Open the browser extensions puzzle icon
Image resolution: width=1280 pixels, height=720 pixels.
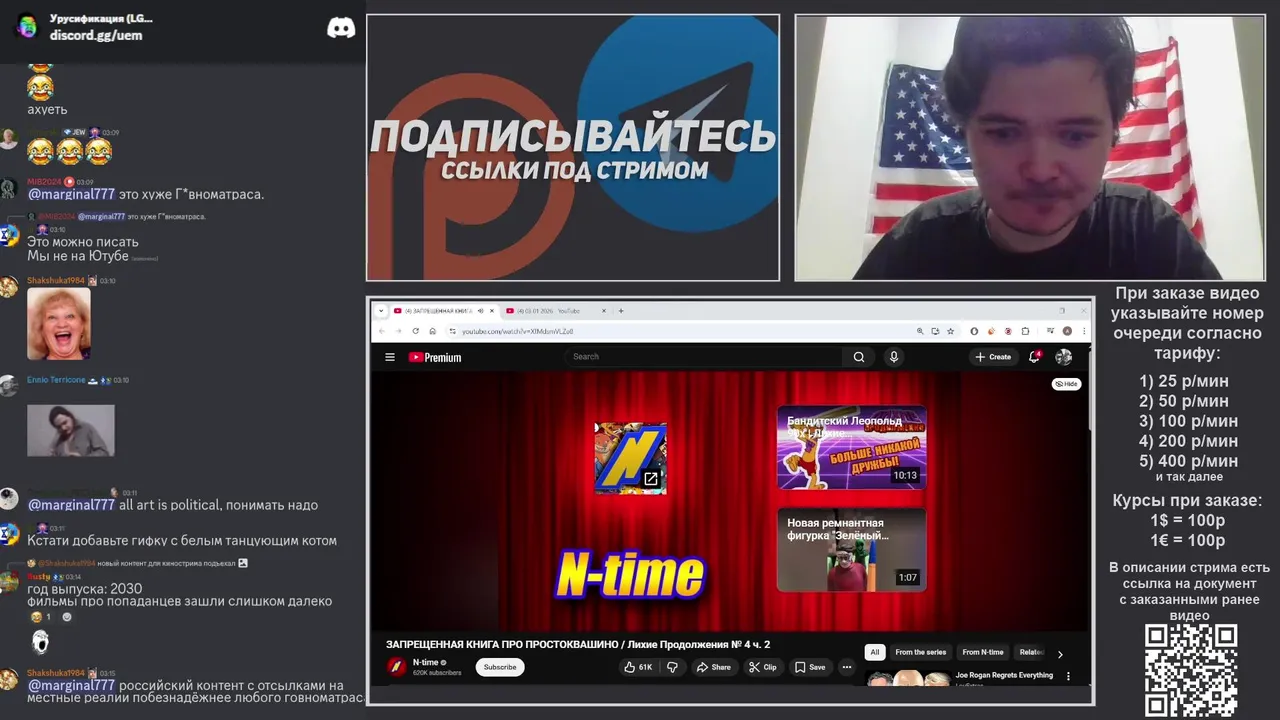(1025, 331)
